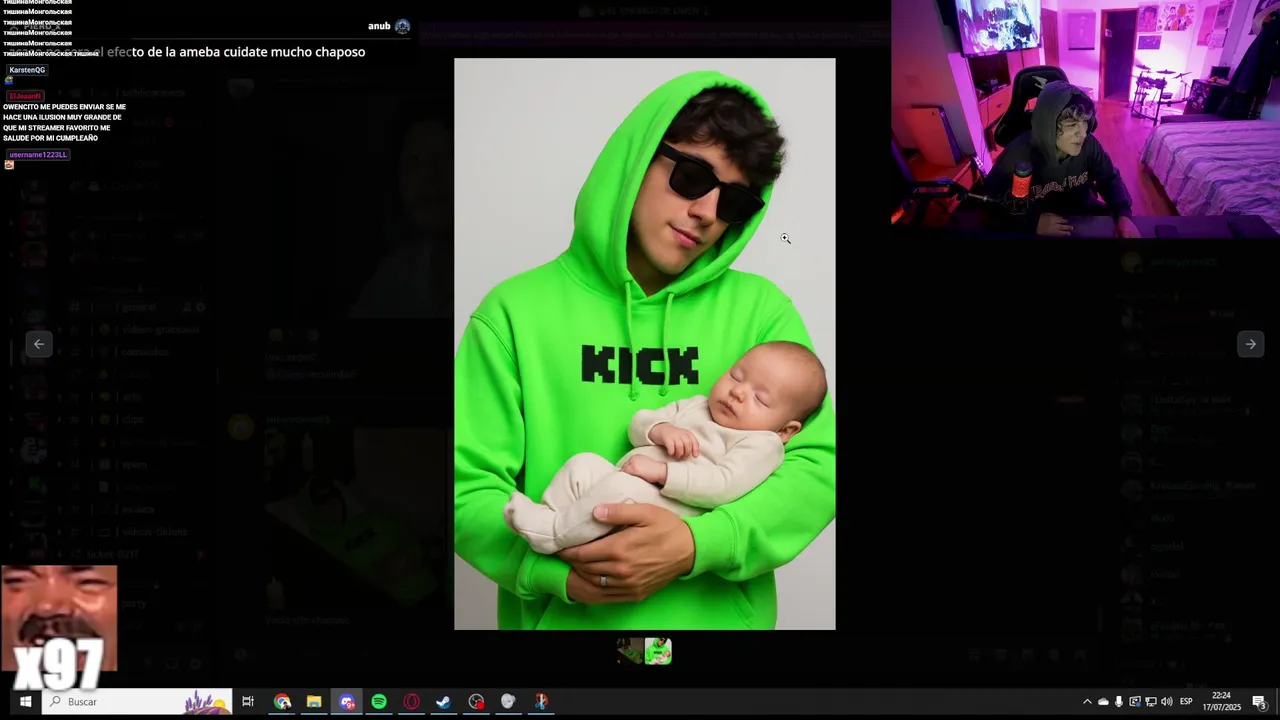This screenshot has height=720, width=1280.
Task: Select the green hoodie thumbnail below the image
Action: pos(658,651)
